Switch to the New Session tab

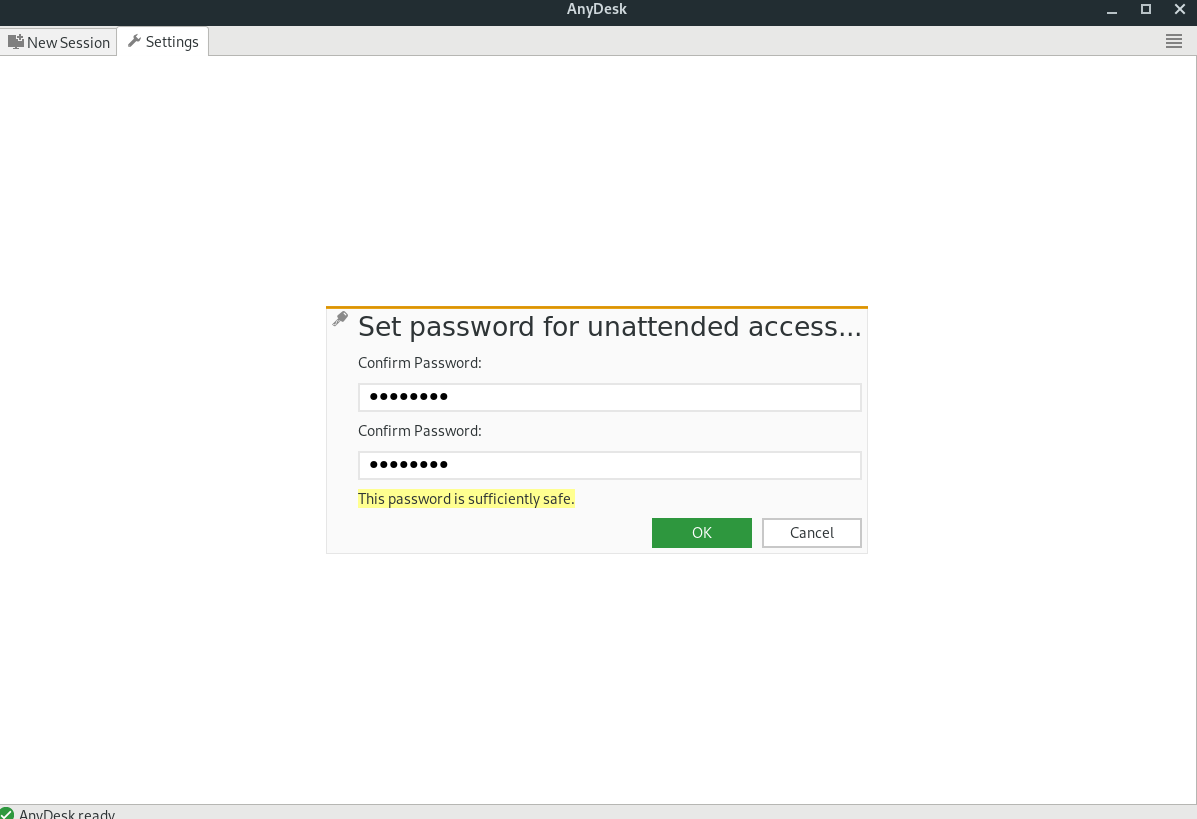(x=59, y=42)
